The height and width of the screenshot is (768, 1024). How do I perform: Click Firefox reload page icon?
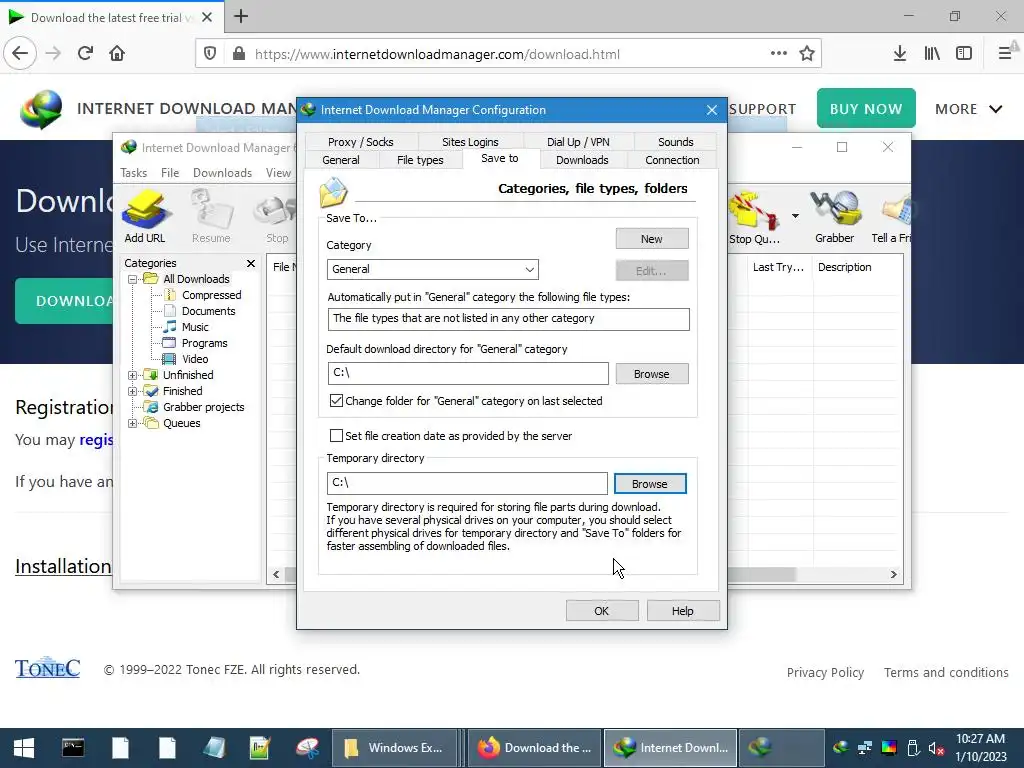click(x=85, y=54)
